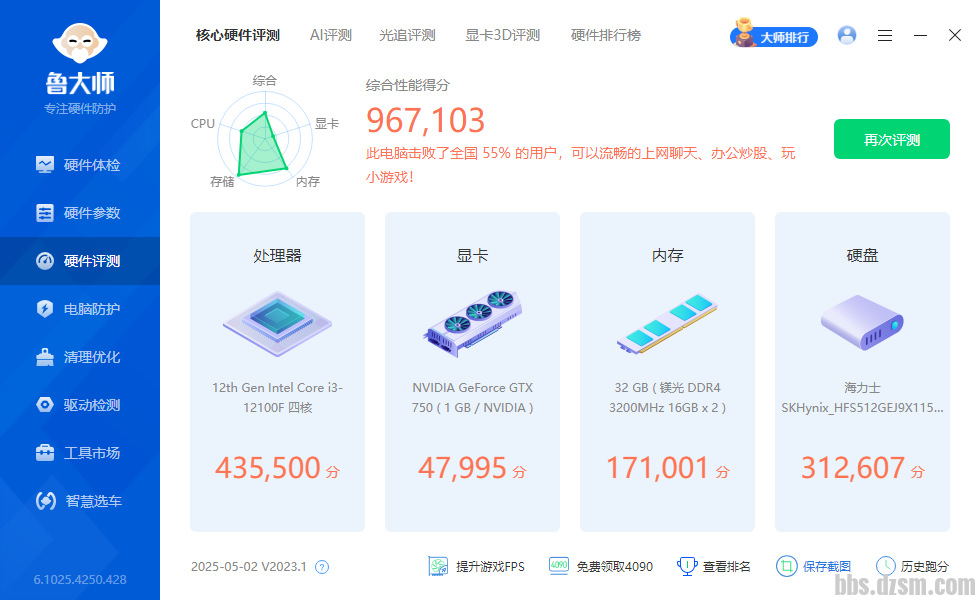Image resolution: width=980 pixels, height=600 pixels.
Task: Click the version info help icon
Action: (x=322, y=567)
